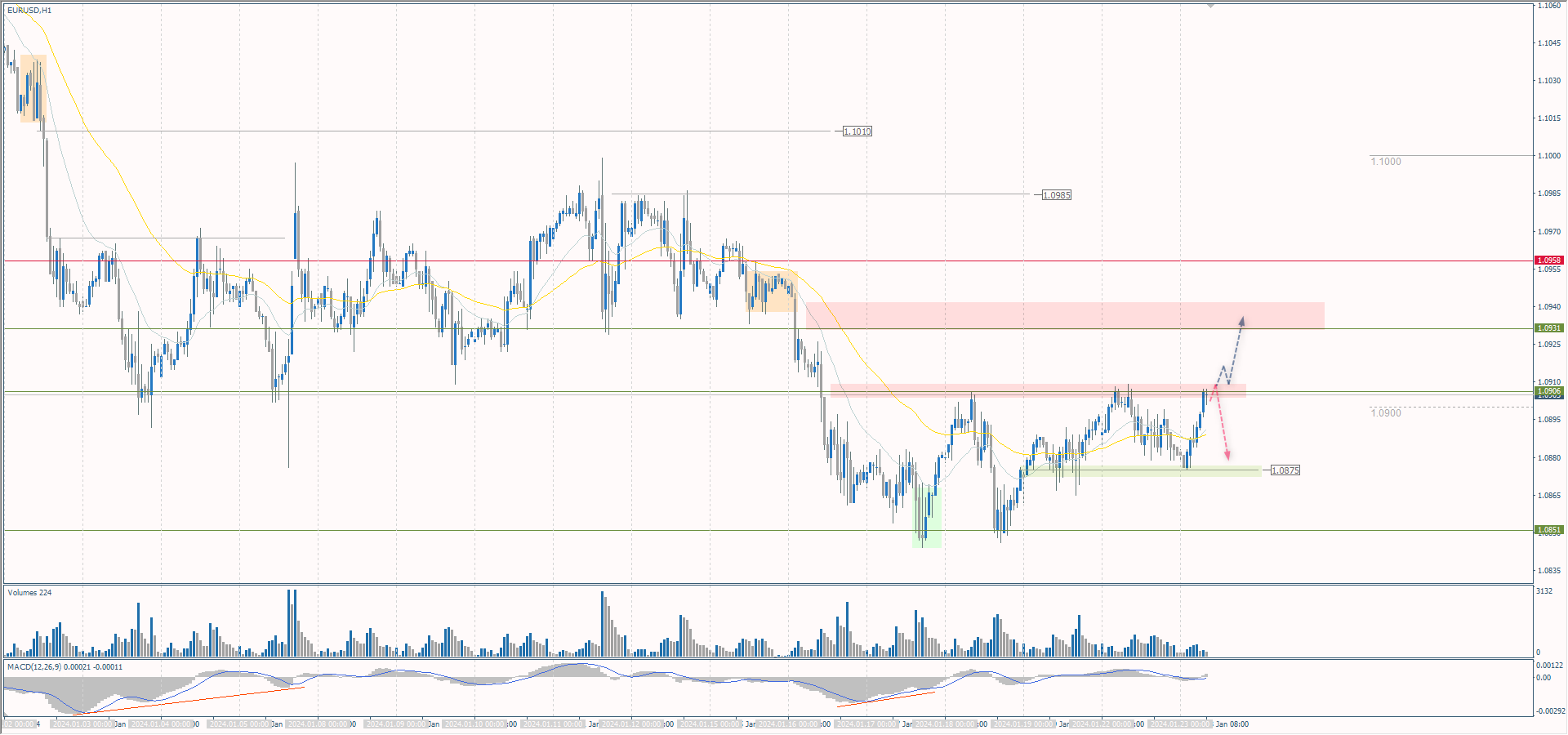Click the 1.1015 value on price scale
The width and height of the screenshot is (1568, 735).
coord(1549,118)
